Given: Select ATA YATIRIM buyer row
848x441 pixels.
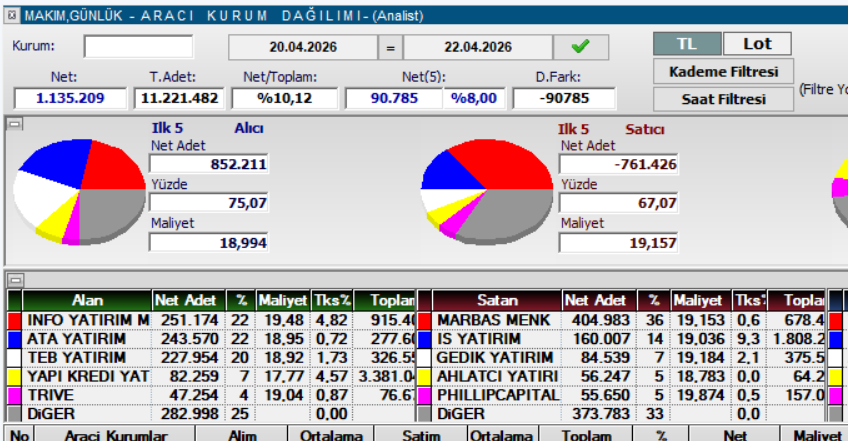Looking at the screenshot, I should tap(211, 339).
